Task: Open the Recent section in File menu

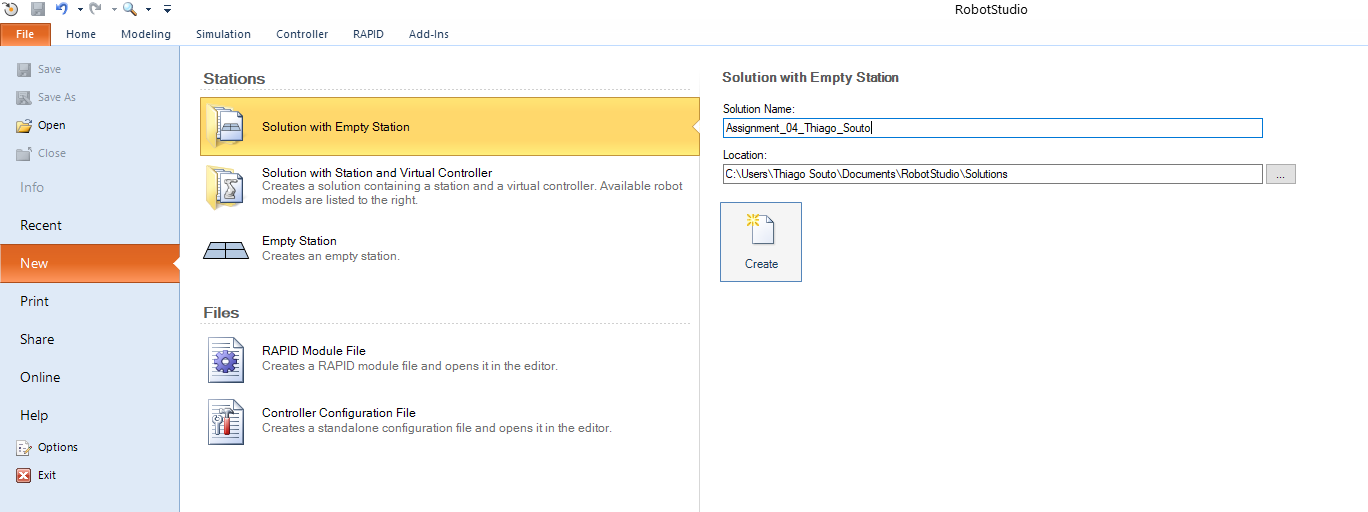Action: (41, 225)
